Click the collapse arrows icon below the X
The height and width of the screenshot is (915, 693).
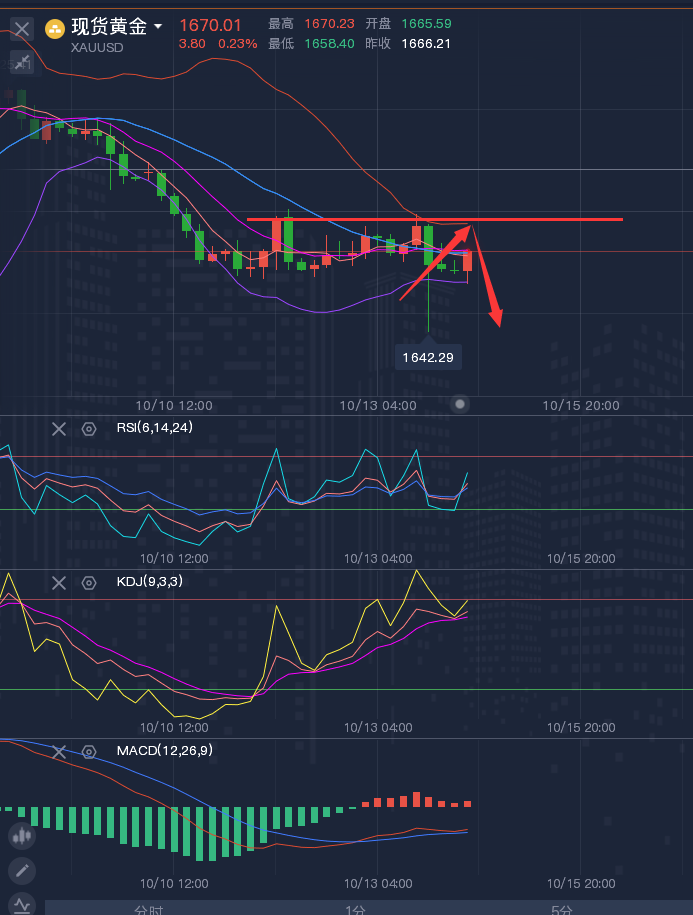point(22,63)
